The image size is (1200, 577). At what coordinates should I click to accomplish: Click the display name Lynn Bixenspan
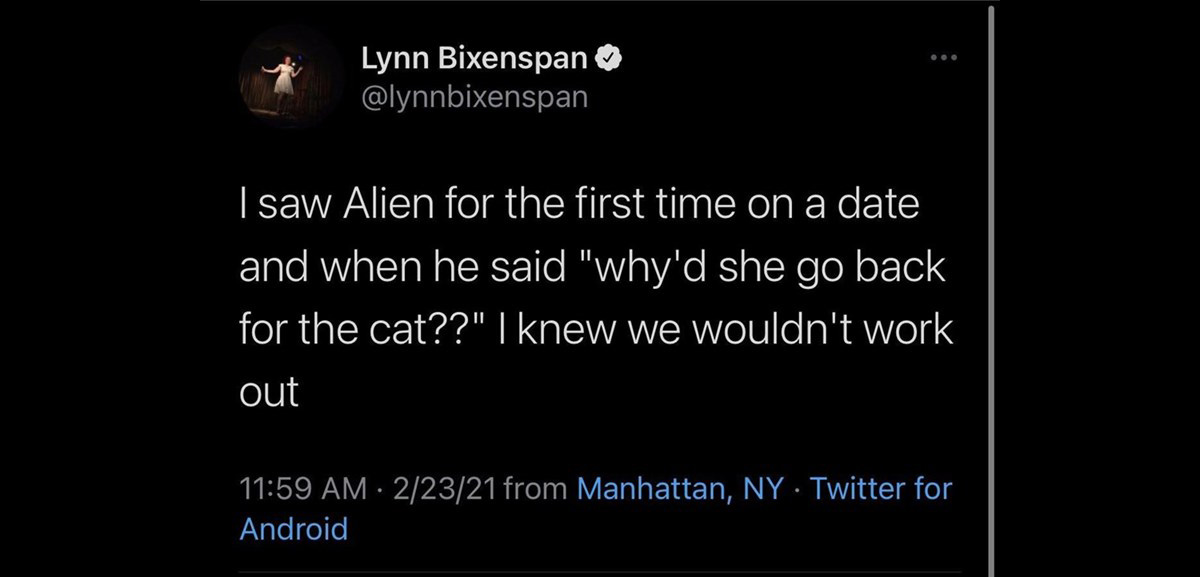(475, 61)
